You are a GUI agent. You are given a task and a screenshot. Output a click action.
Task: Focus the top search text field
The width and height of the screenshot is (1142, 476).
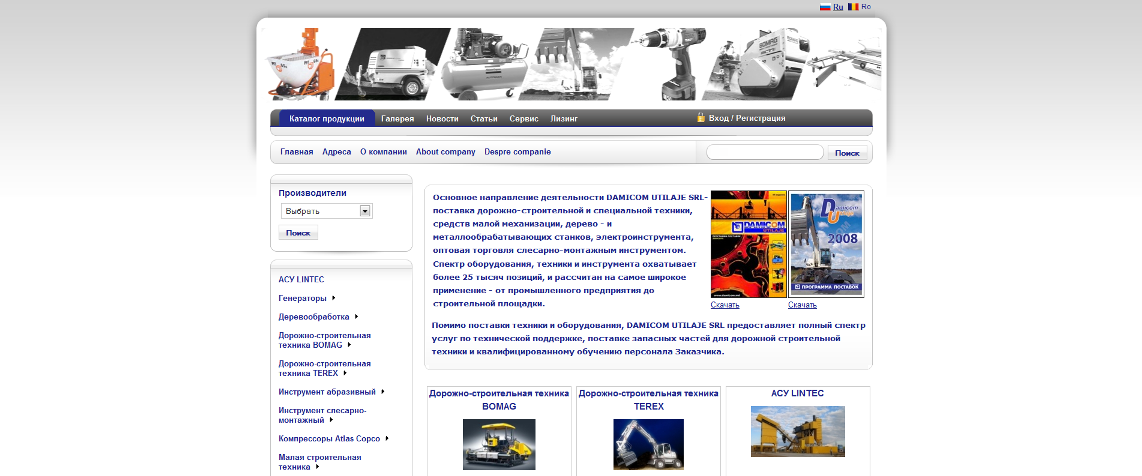[764, 153]
